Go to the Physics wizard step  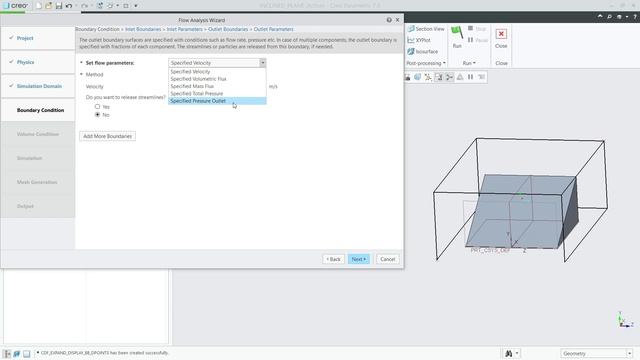point(38,62)
